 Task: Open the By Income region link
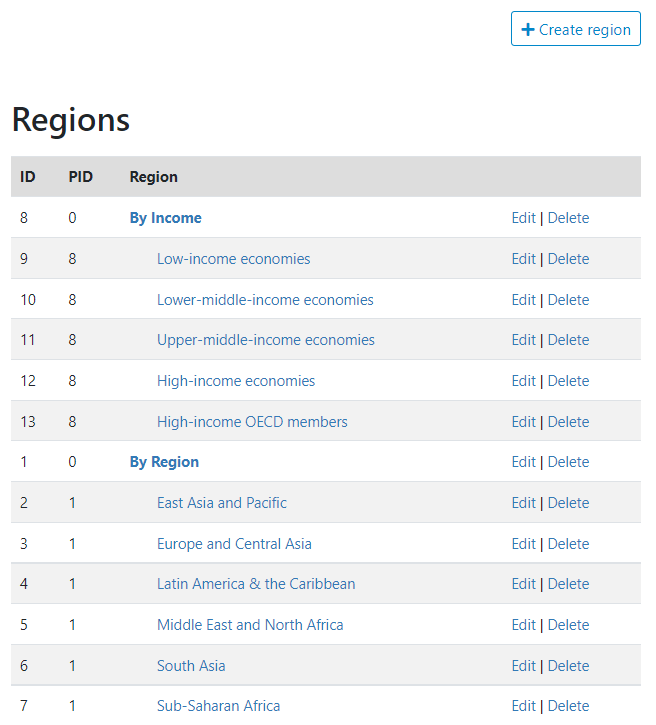(x=166, y=218)
